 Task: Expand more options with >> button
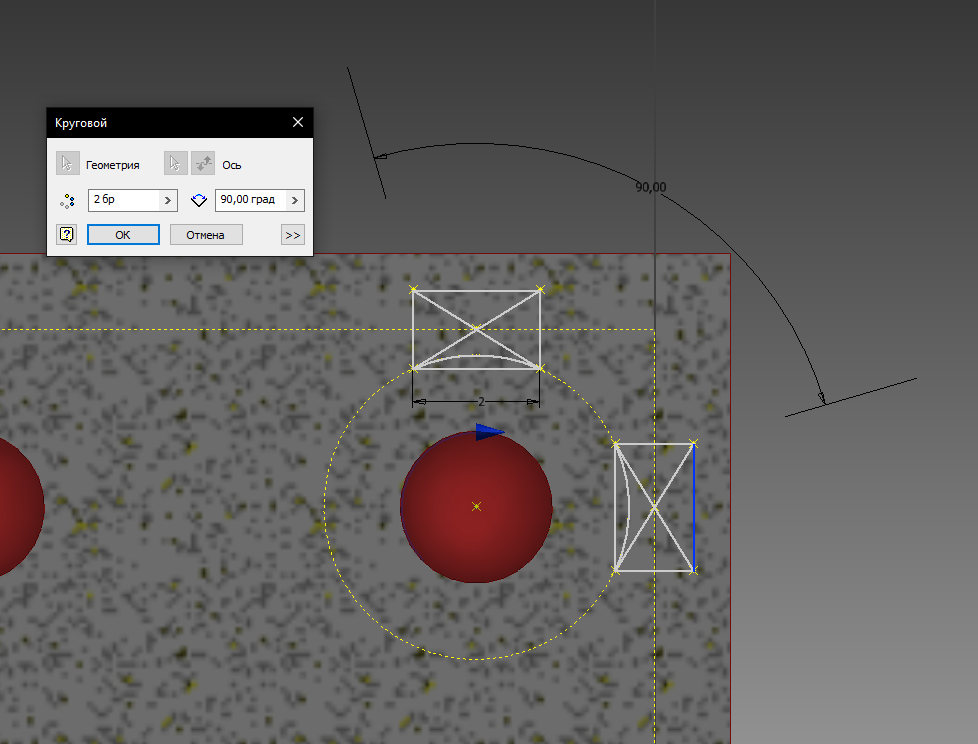tap(293, 235)
